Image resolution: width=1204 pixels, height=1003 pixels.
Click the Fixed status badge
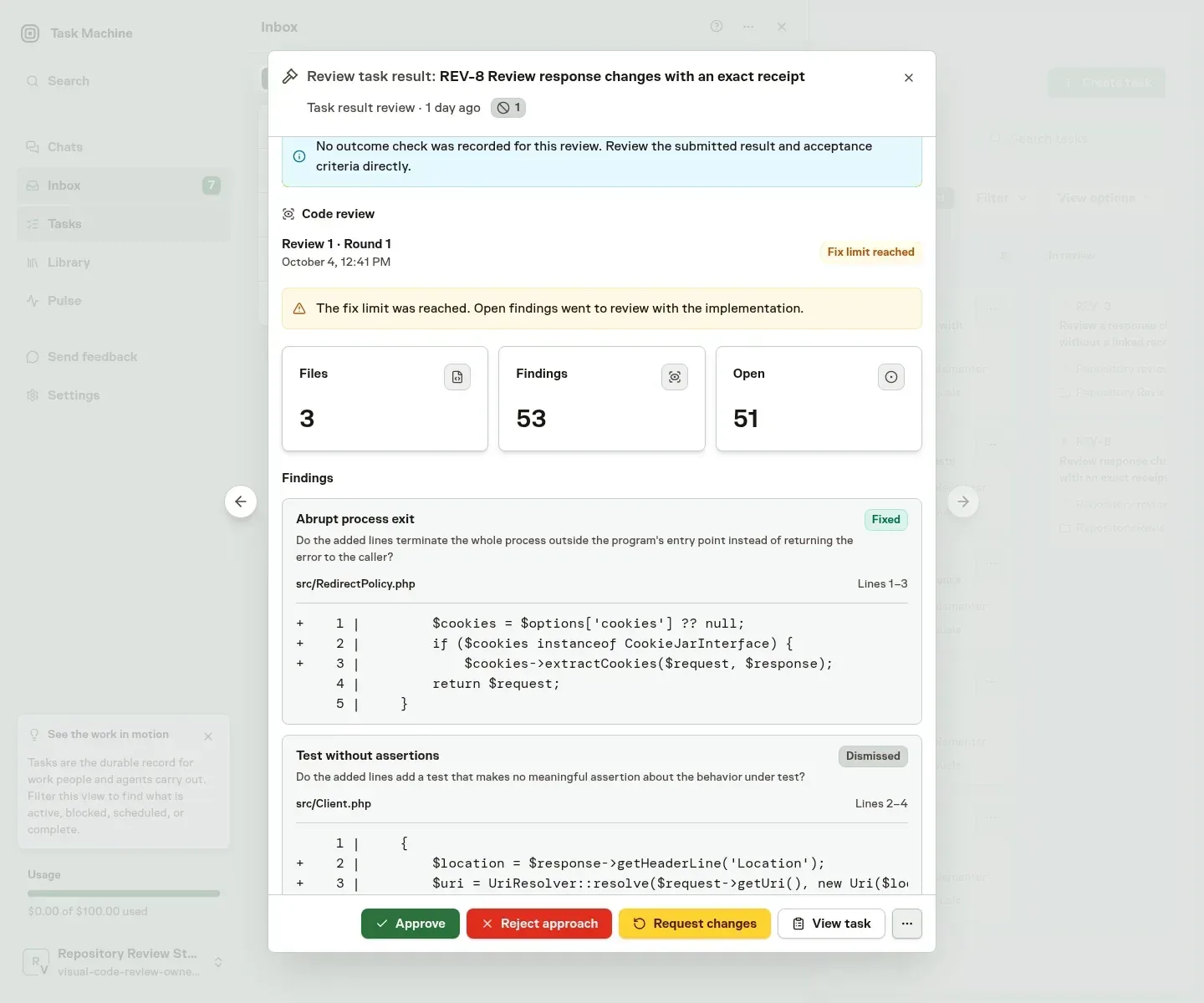point(886,520)
